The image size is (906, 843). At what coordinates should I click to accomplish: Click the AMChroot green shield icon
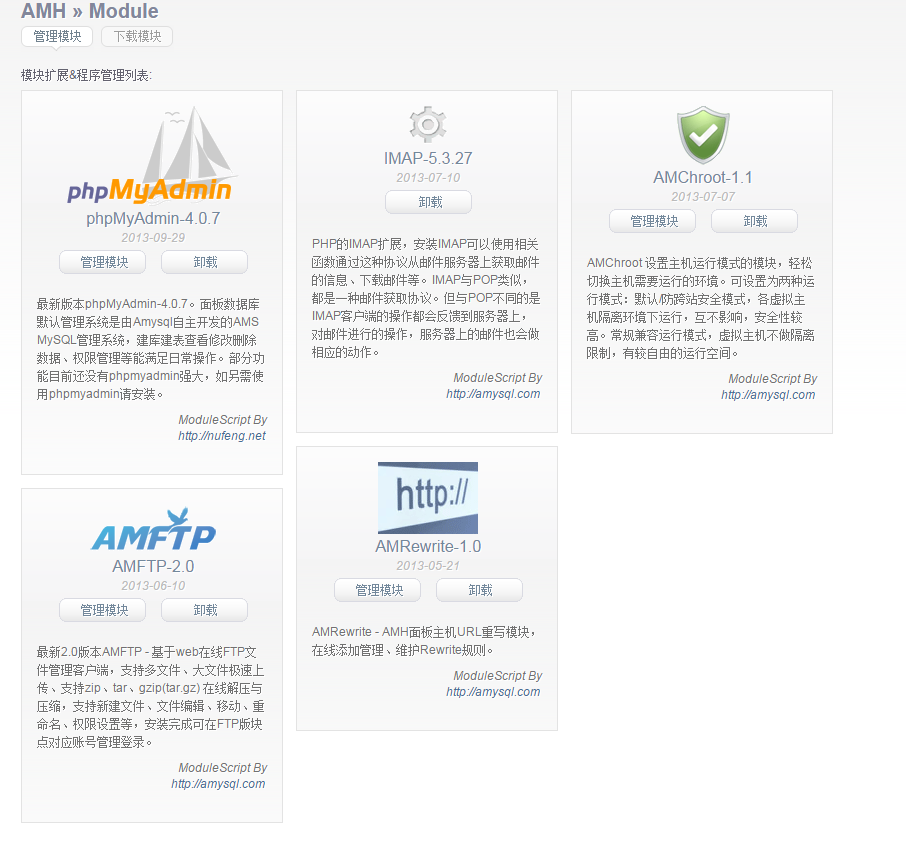click(702, 135)
